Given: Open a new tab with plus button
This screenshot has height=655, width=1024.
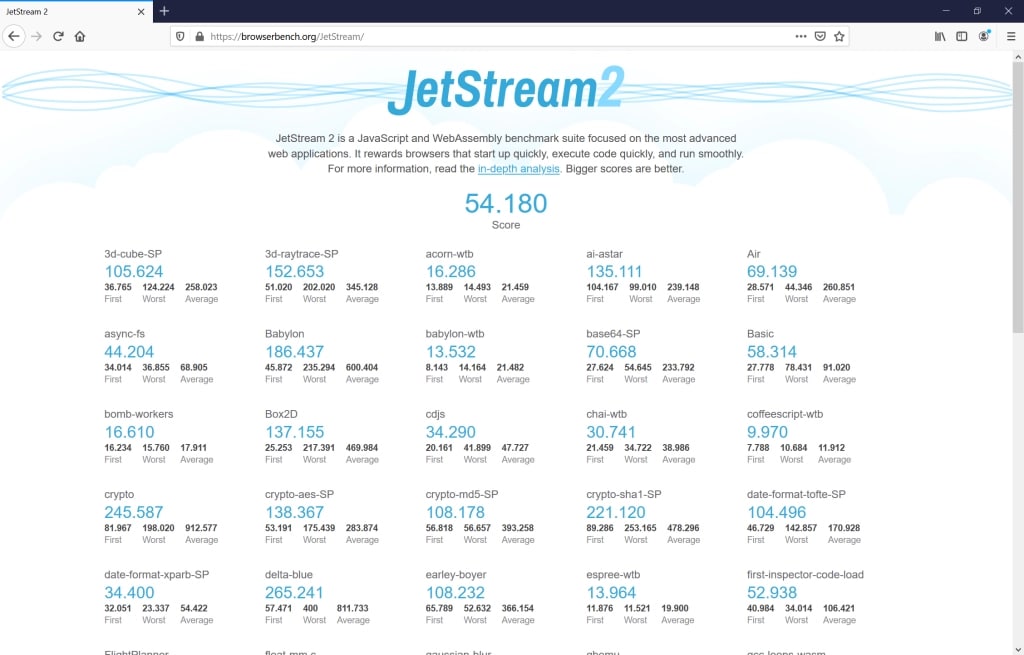Looking at the screenshot, I should point(165,11).
